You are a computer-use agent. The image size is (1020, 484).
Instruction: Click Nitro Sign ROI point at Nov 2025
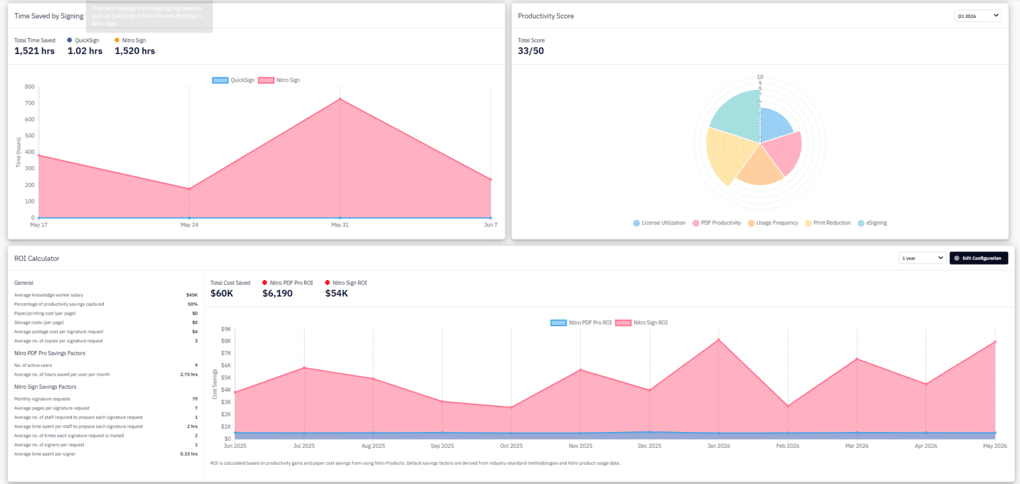point(580,370)
